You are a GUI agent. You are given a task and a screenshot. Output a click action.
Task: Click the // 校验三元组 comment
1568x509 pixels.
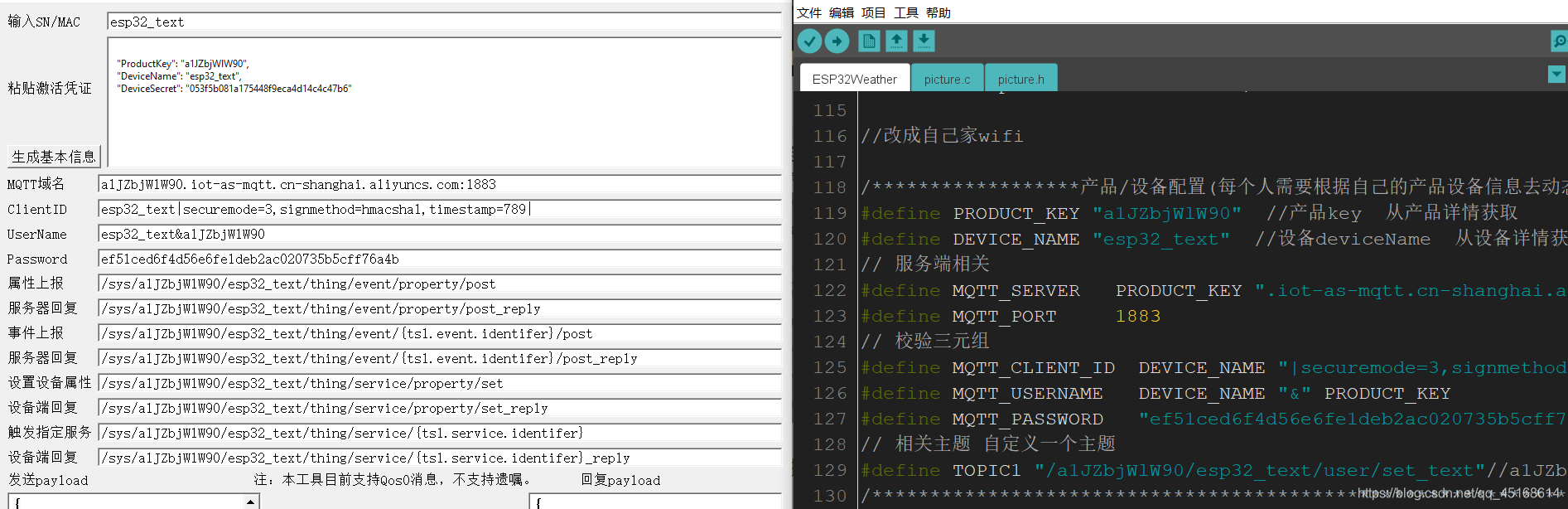tap(925, 342)
